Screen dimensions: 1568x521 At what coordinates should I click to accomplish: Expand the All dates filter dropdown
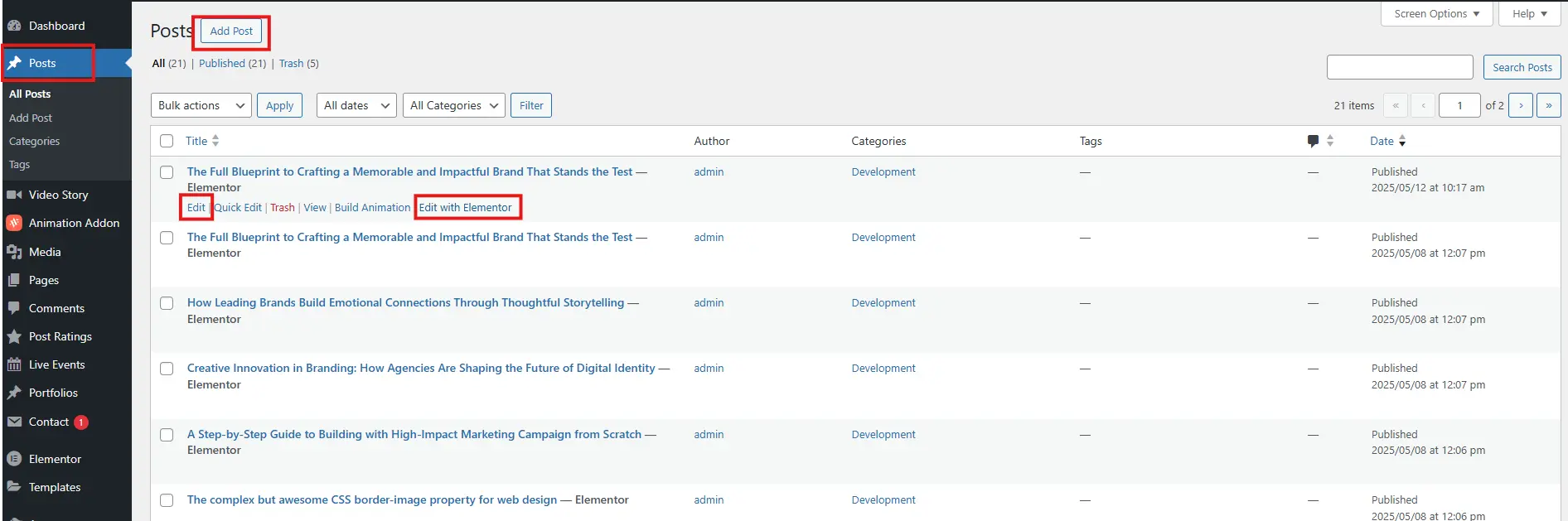(356, 105)
